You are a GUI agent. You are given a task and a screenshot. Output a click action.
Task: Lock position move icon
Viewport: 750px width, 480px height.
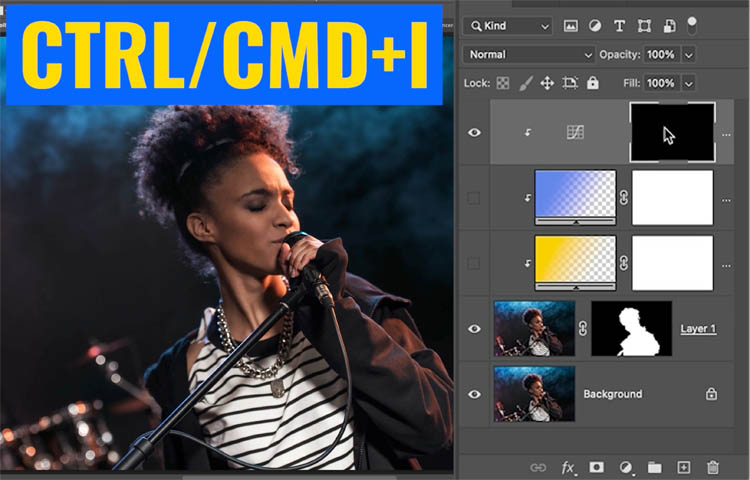coord(547,84)
